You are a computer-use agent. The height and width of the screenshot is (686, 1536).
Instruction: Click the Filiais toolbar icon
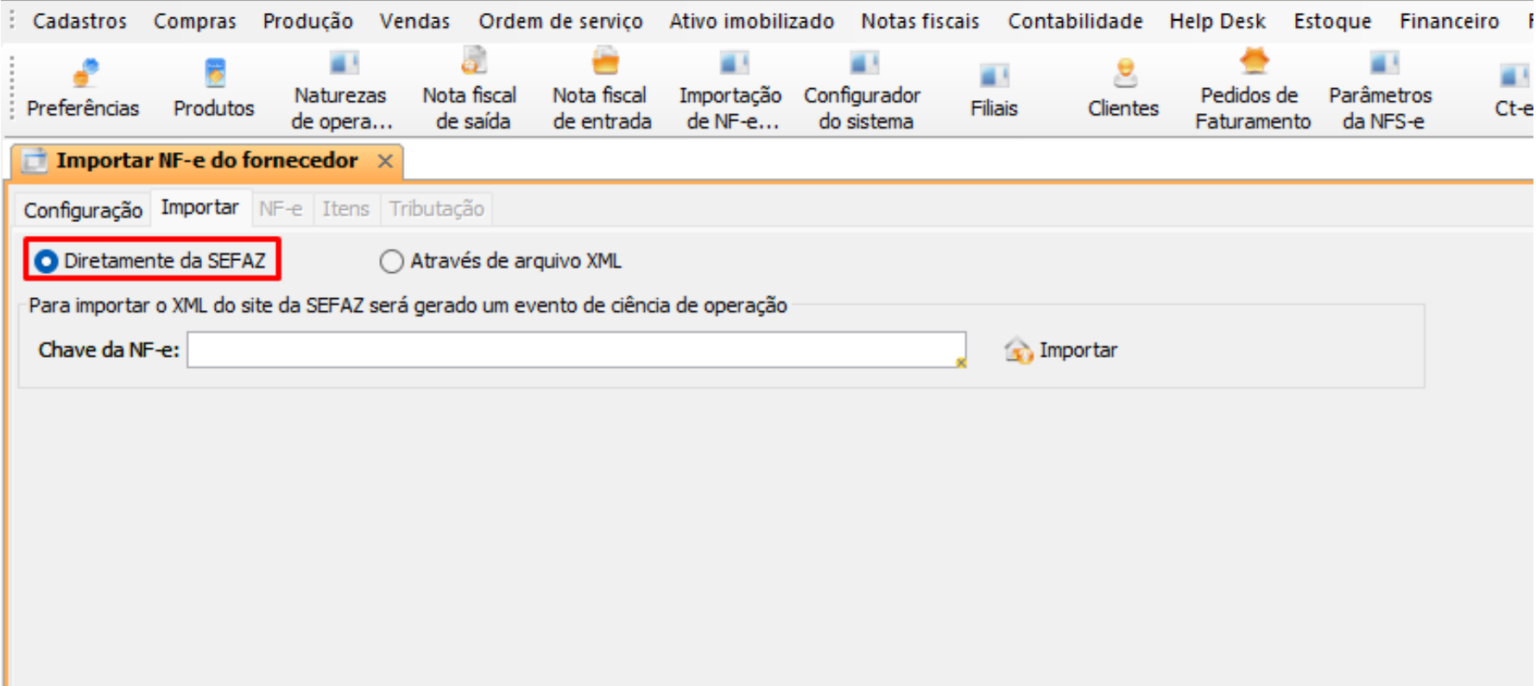(x=993, y=90)
